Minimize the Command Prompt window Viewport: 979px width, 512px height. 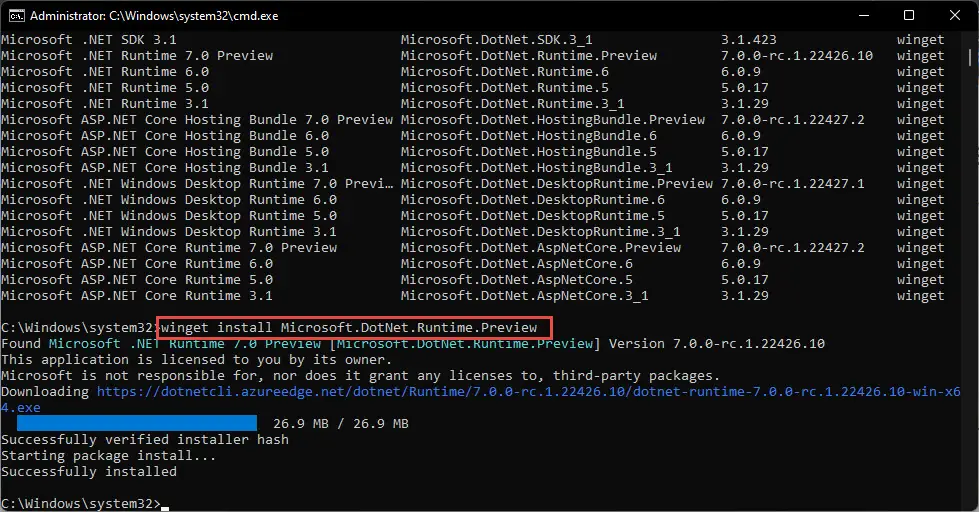864,16
